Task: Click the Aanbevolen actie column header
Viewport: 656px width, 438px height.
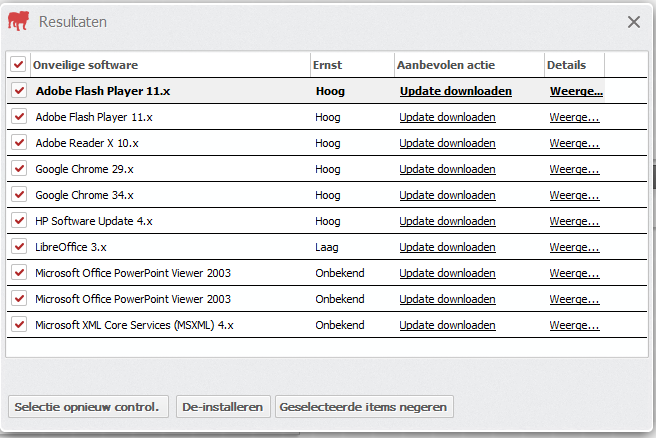Action: (x=469, y=65)
